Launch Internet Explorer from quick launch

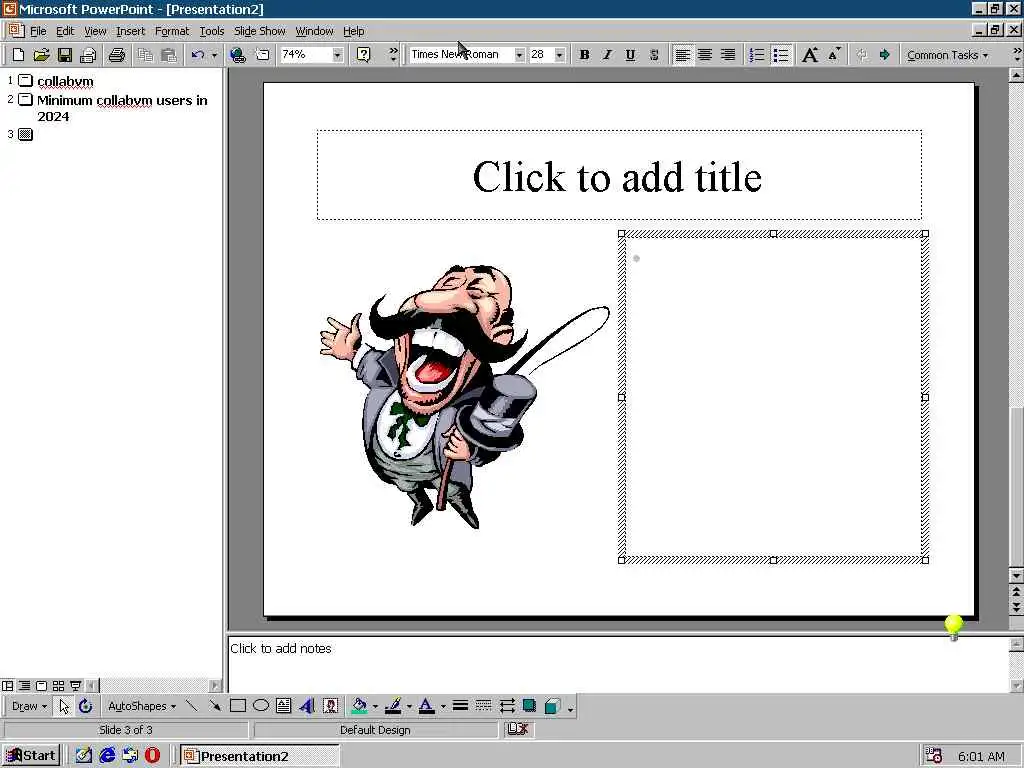pyautogui.click(x=107, y=756)
